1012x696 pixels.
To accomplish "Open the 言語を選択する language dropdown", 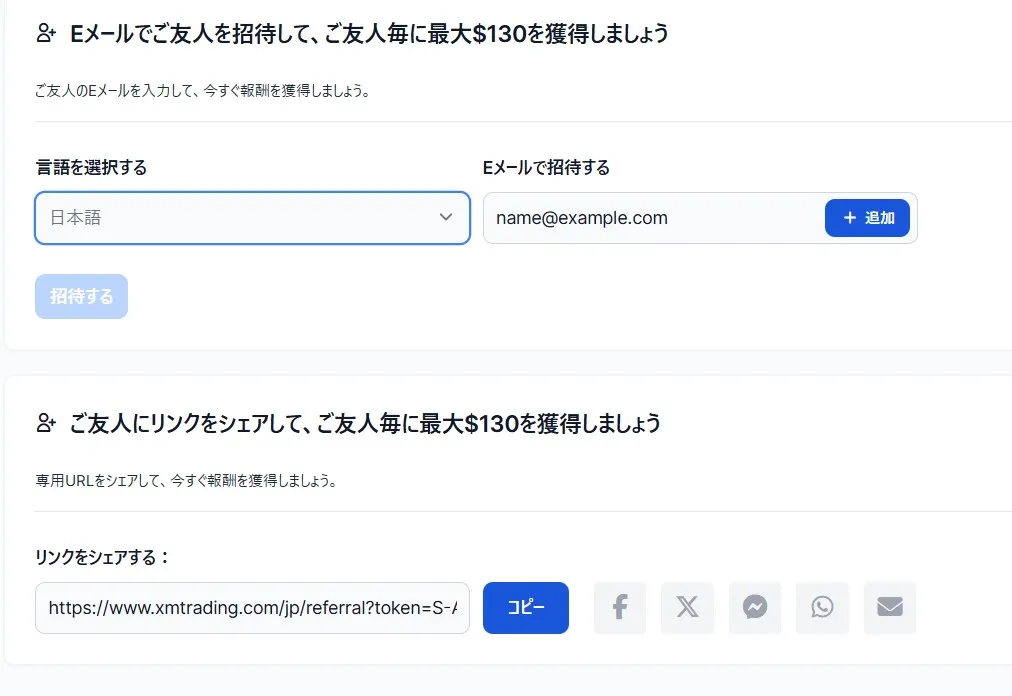I will coord(252,218).
